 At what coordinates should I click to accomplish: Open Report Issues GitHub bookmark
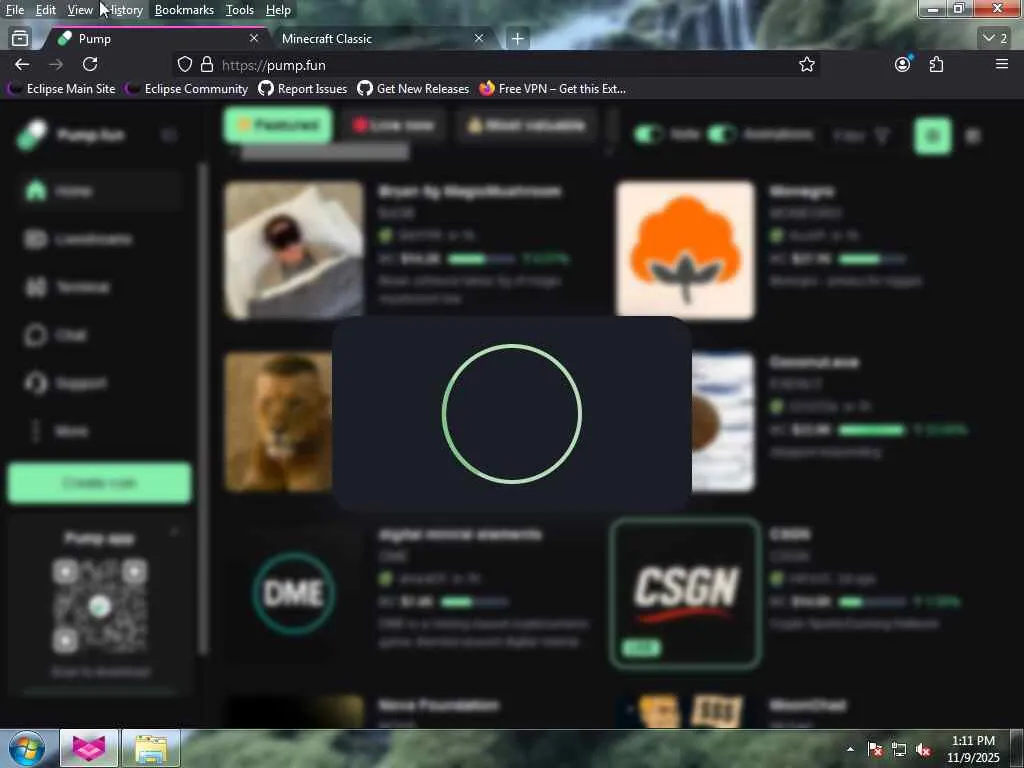click(302, 88)
